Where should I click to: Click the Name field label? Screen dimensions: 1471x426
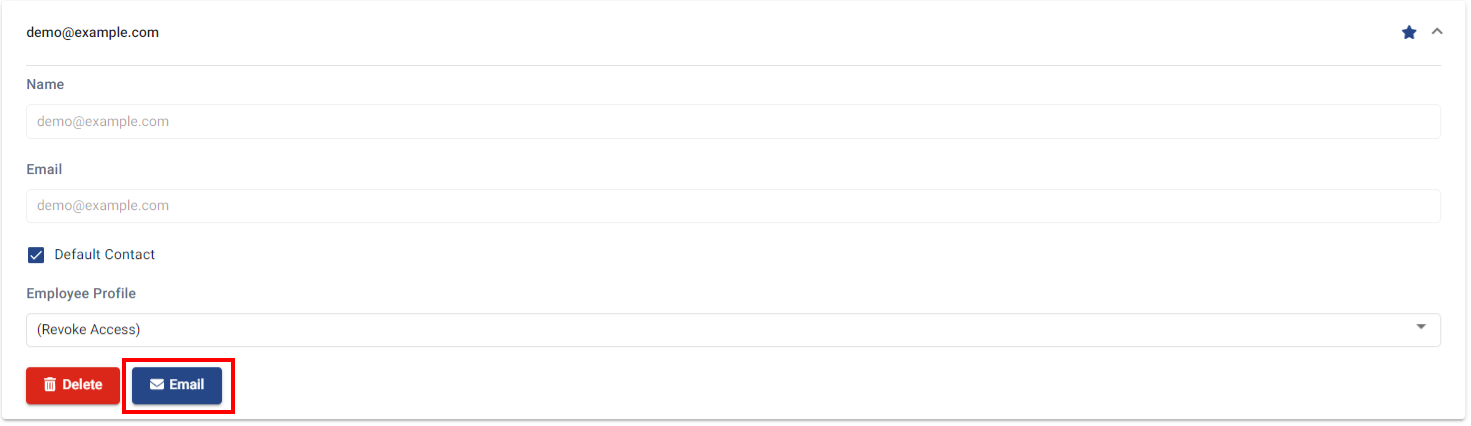[45, 85]
